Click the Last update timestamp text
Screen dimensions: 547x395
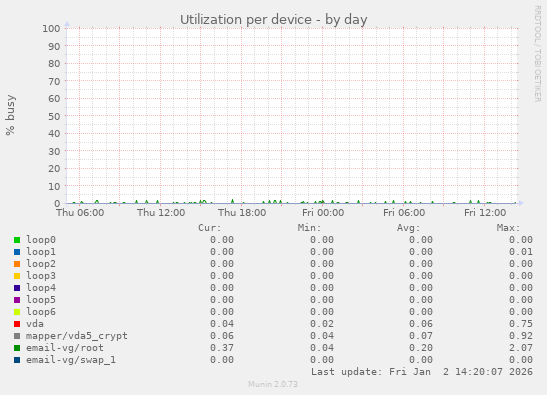[422, 372]
